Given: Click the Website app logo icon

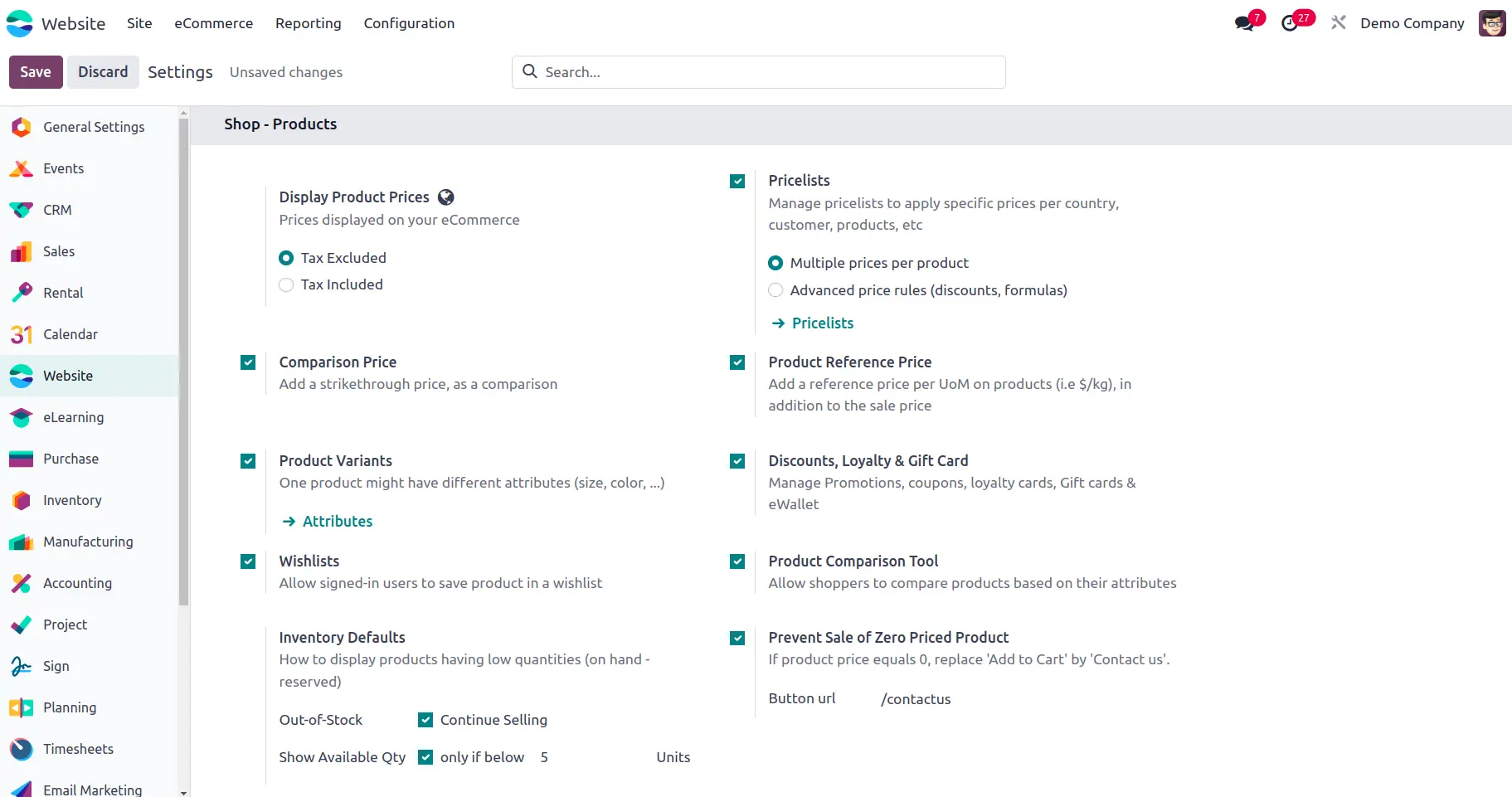Looking at the screenshot, I should [x=20, y=23].
